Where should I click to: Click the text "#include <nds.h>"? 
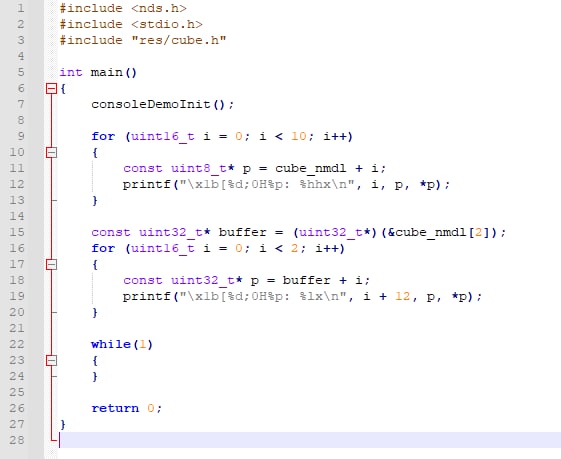click(x=123, y=8)
